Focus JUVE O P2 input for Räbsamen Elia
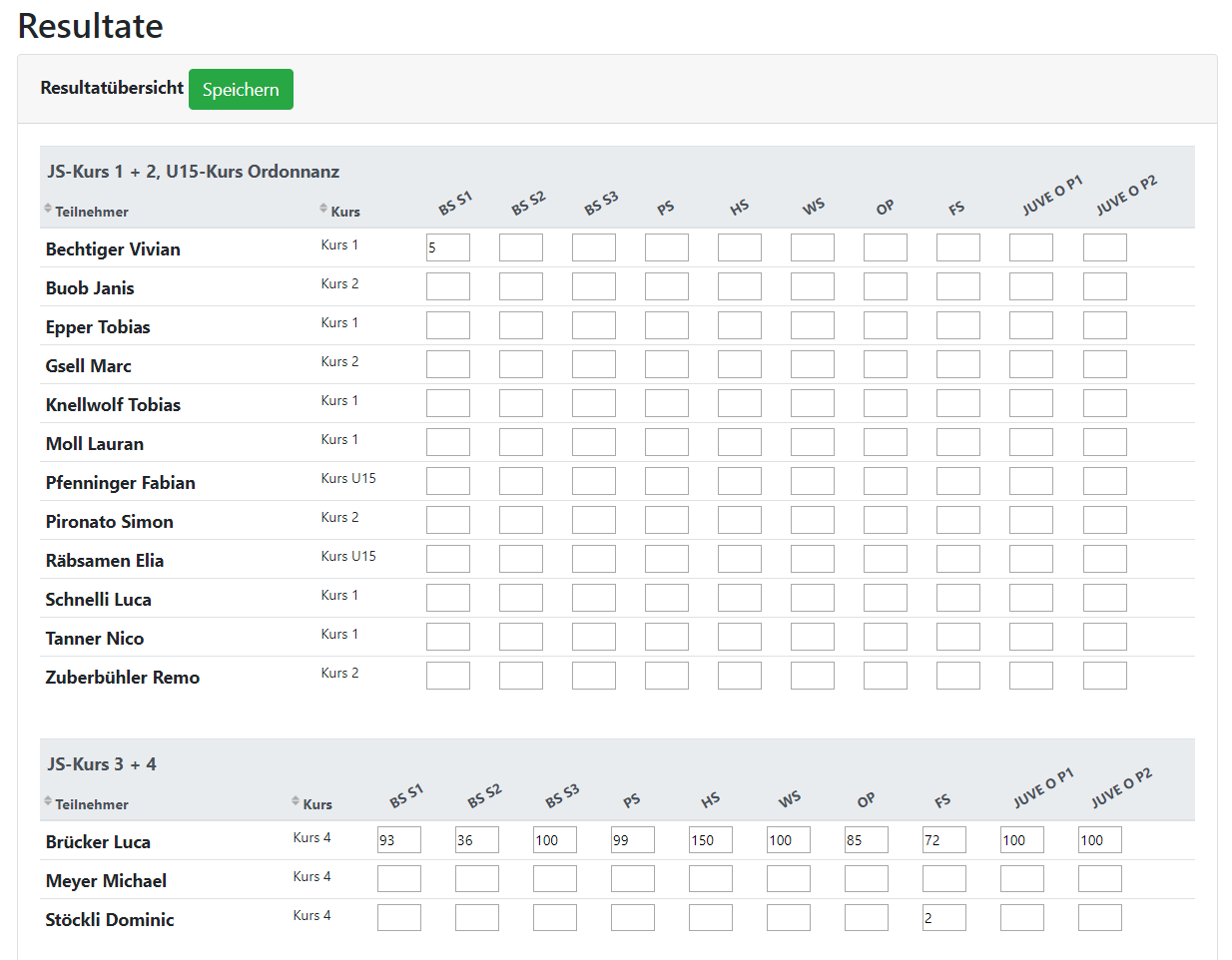1232x960 pixels. tap(1105, 559)
